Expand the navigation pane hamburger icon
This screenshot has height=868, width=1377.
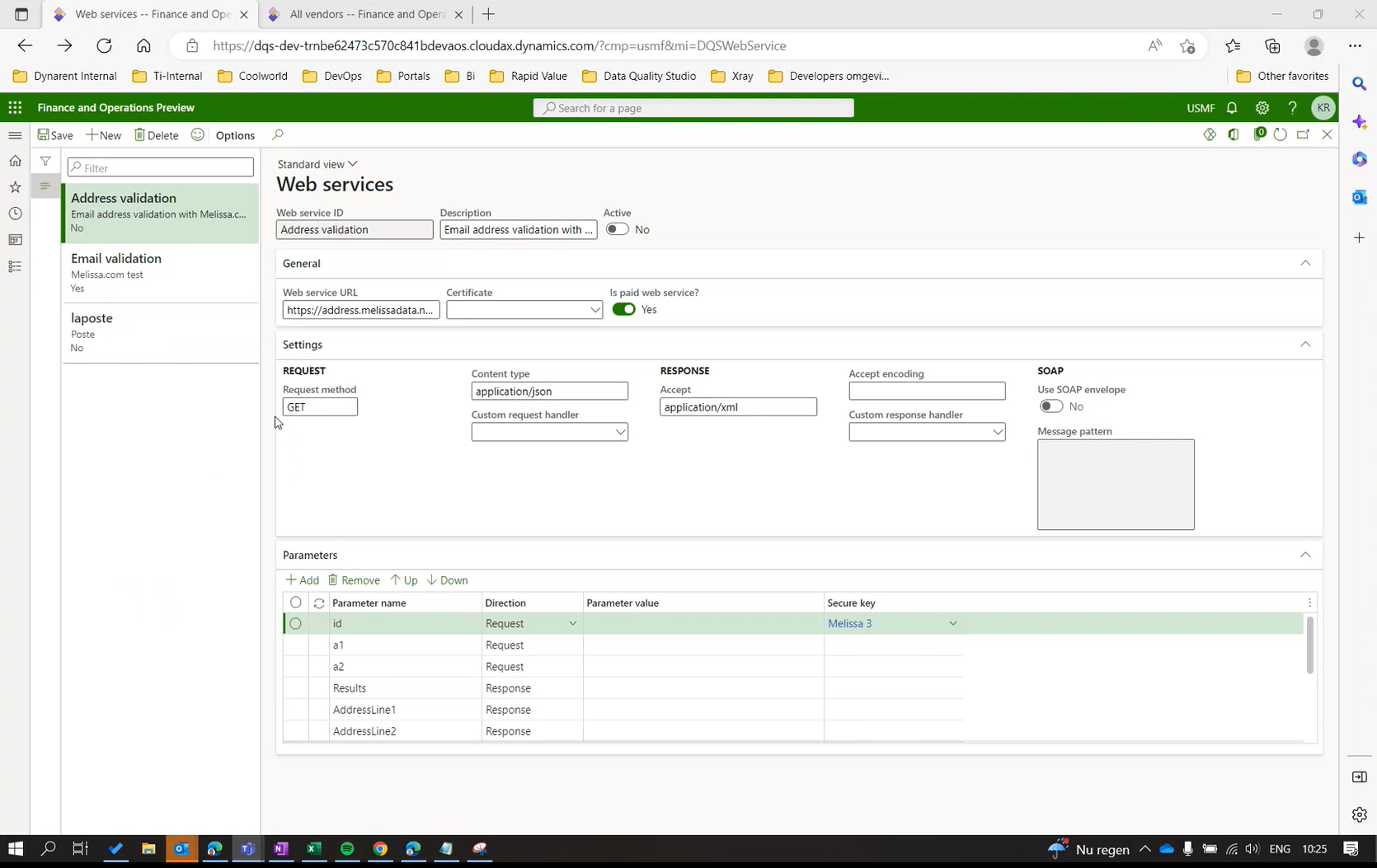(x=15, y=135)
